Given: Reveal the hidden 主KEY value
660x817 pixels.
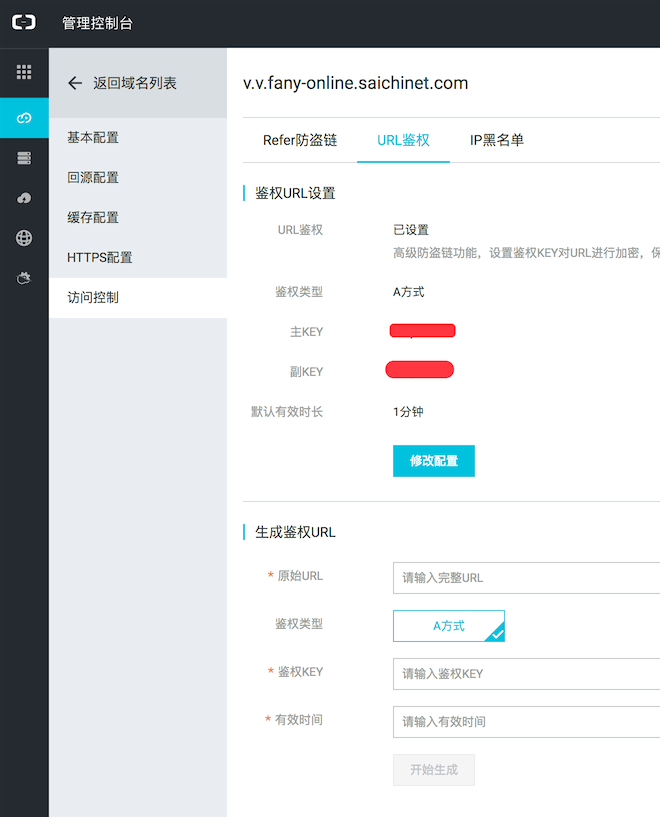Looking at the screenshot, I should (422, 331).
